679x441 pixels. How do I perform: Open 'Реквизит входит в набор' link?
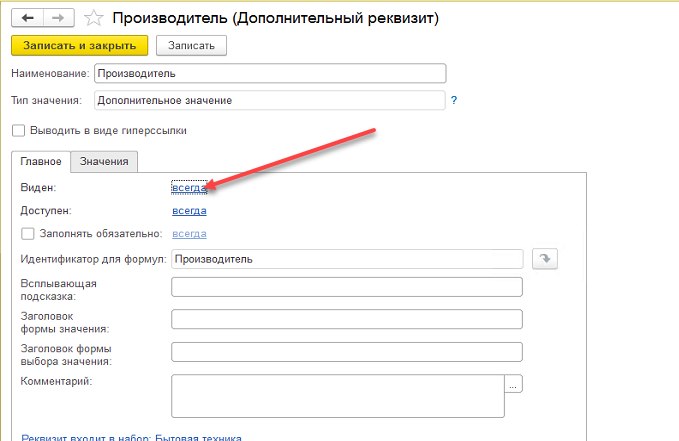pos(131,437)
